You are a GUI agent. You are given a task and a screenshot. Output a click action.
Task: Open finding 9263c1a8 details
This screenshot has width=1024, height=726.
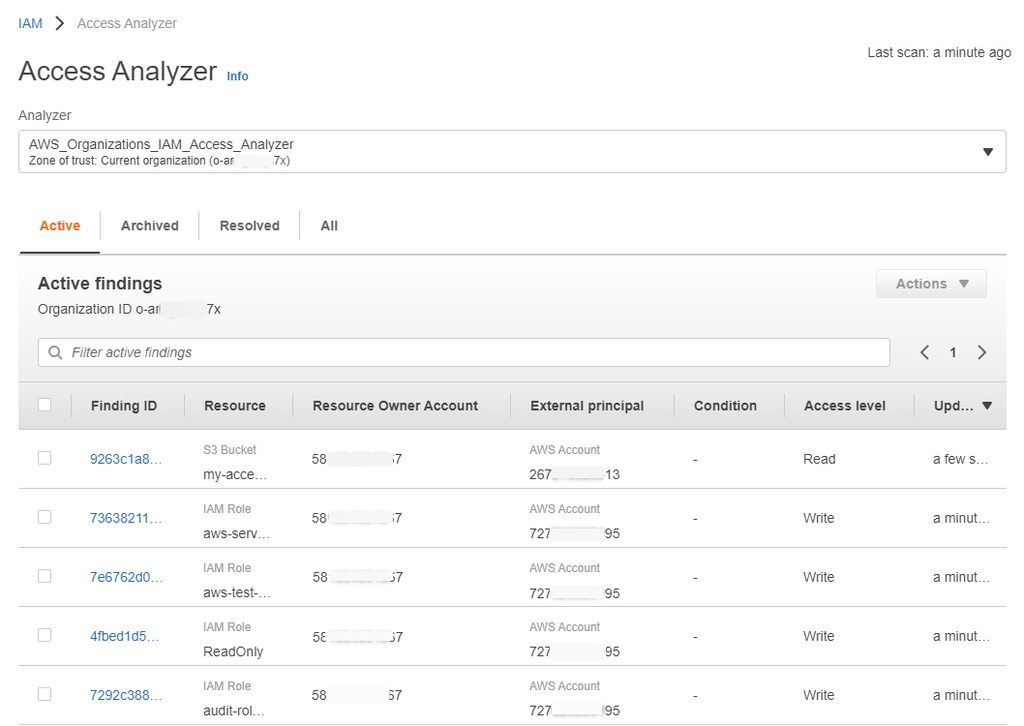pos(125,459)
